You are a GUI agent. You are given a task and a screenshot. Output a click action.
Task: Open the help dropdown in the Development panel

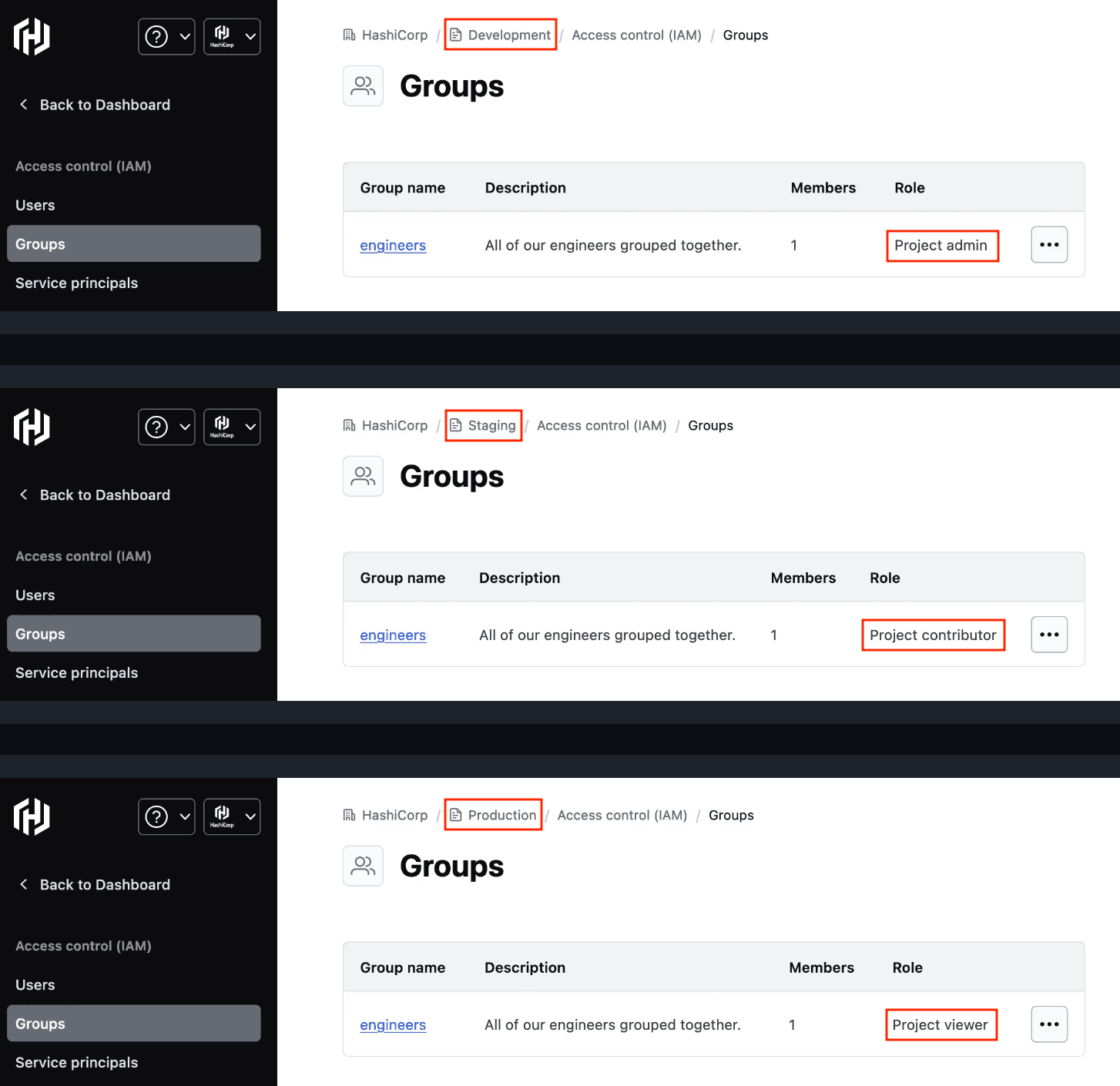point(166,36)
